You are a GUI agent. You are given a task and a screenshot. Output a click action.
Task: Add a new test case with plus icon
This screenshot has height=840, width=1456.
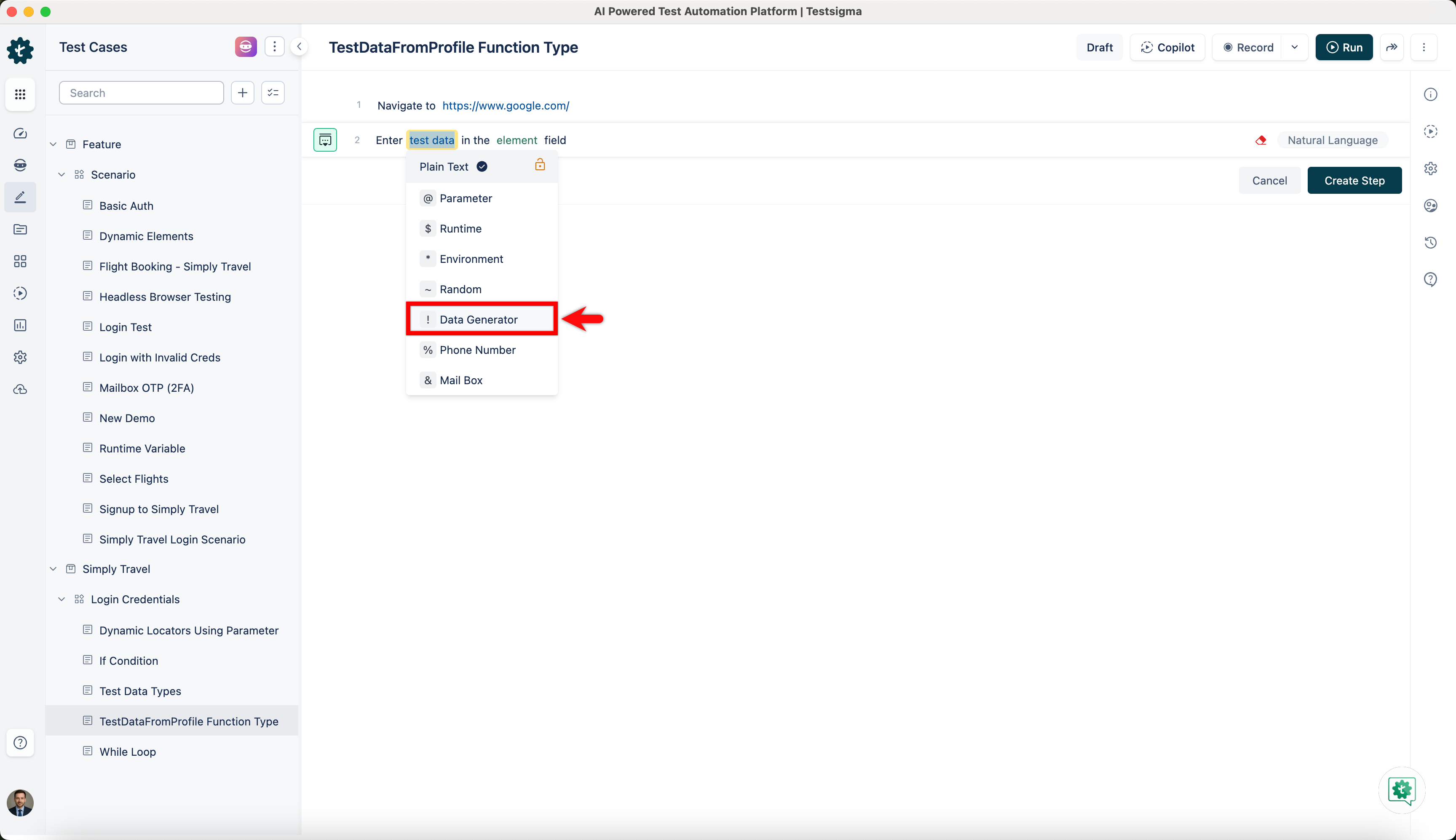(x=243, y=93)
